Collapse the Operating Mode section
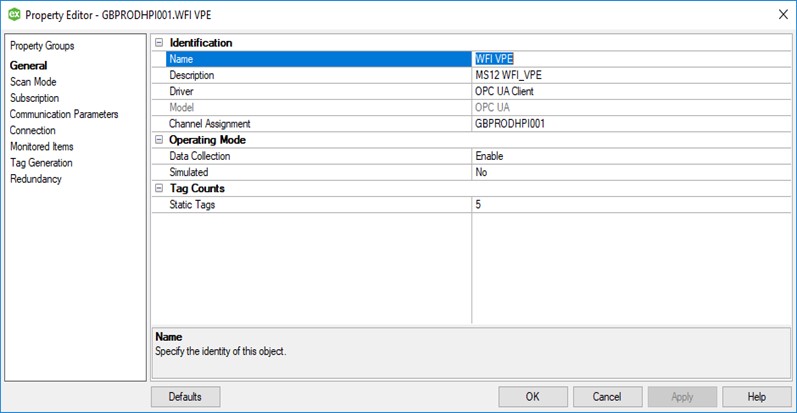The height and width of the screenshot is (413, 797). click(x=158, y=140)
